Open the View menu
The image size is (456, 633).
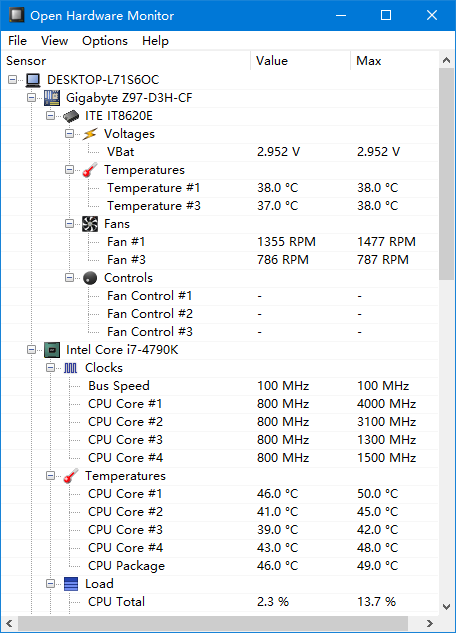click(x=54, y=41)
